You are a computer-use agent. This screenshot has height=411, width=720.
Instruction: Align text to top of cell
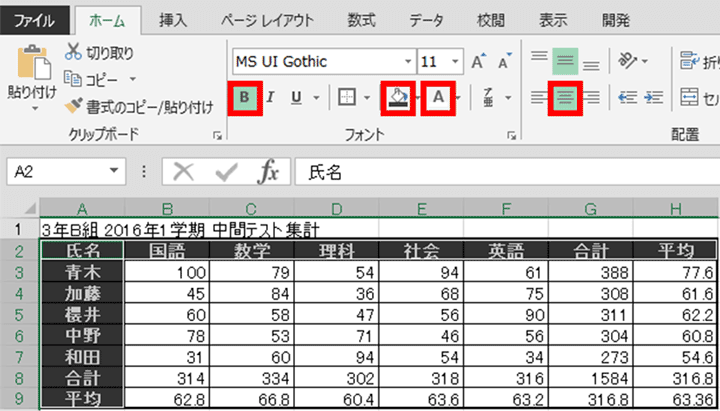(539, 57)
